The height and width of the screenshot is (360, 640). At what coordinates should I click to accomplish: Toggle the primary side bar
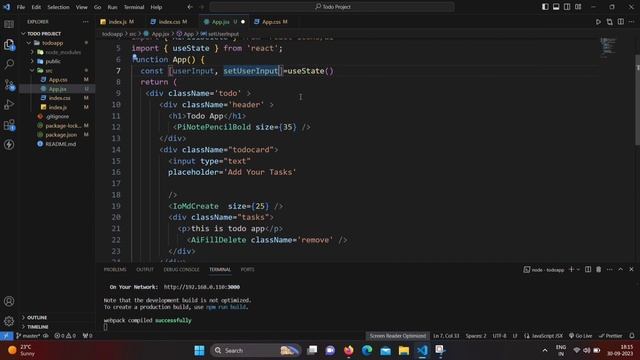545,7
